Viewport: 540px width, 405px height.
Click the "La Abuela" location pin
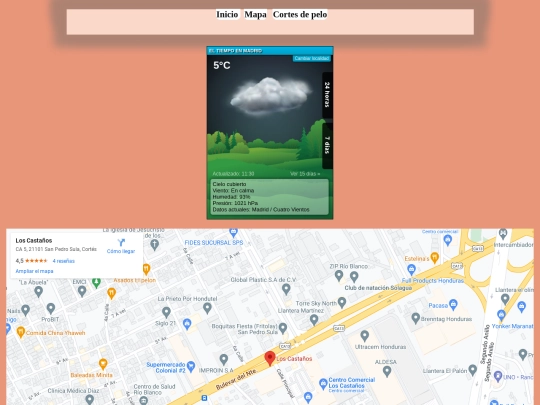click(39, 292)
